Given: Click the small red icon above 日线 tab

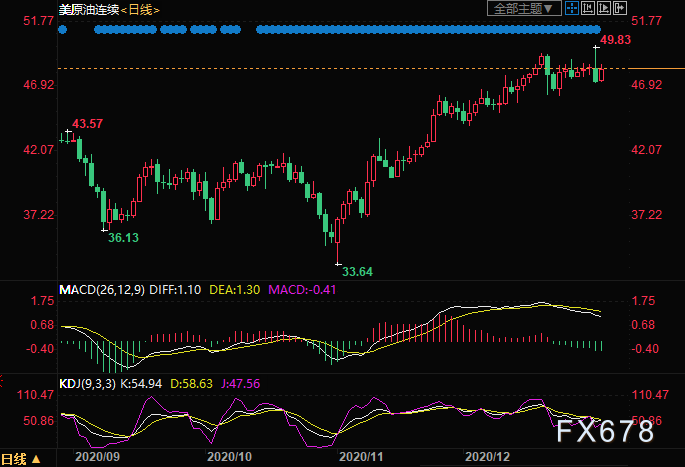Looking at the screenshot, I should pos(3,381).
